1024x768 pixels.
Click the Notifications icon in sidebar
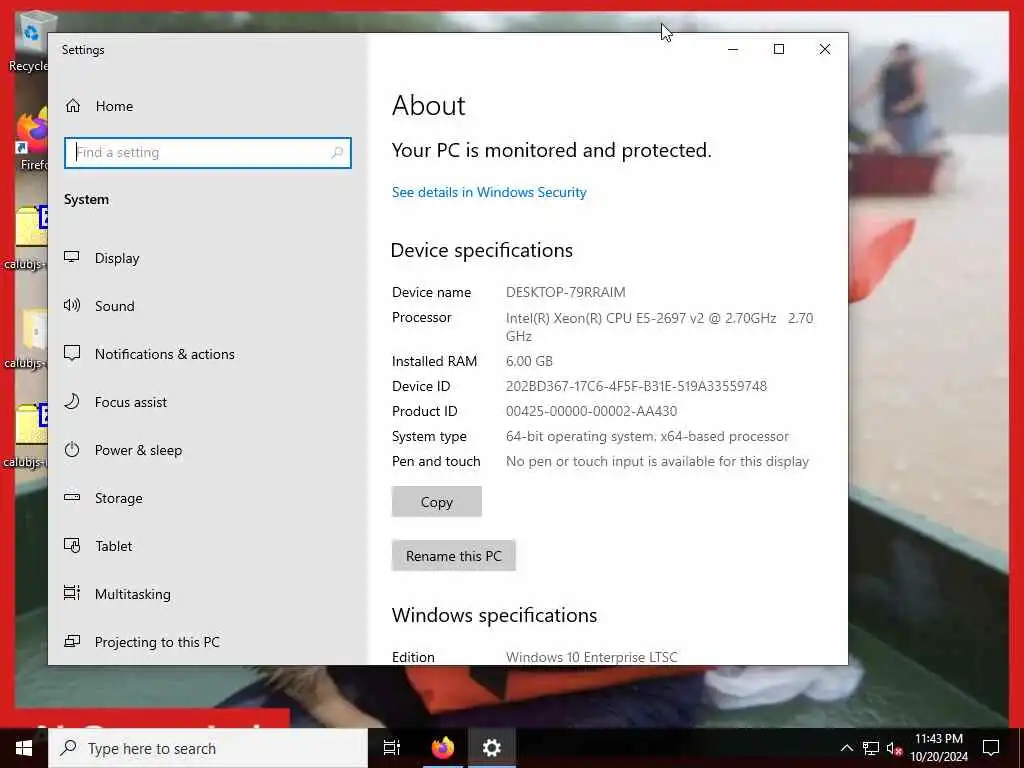(72, 353)
